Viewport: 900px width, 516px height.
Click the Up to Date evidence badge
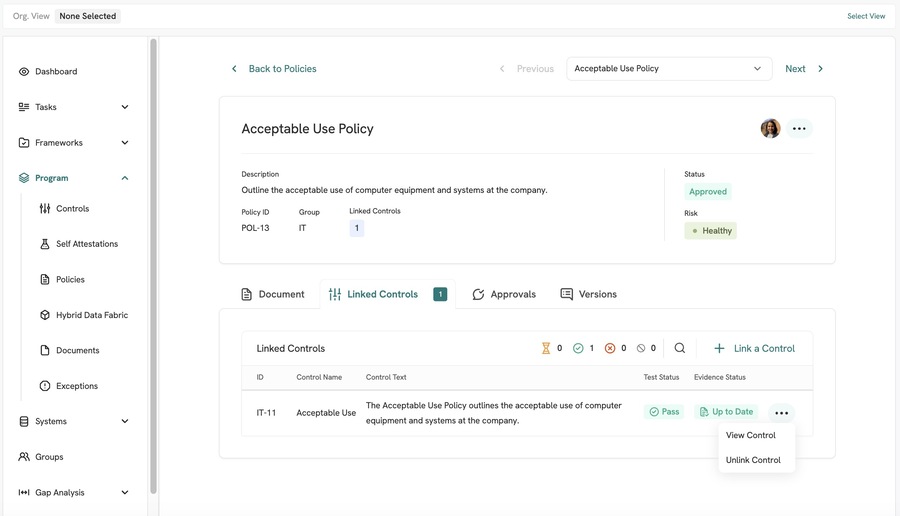click(727, 412)
